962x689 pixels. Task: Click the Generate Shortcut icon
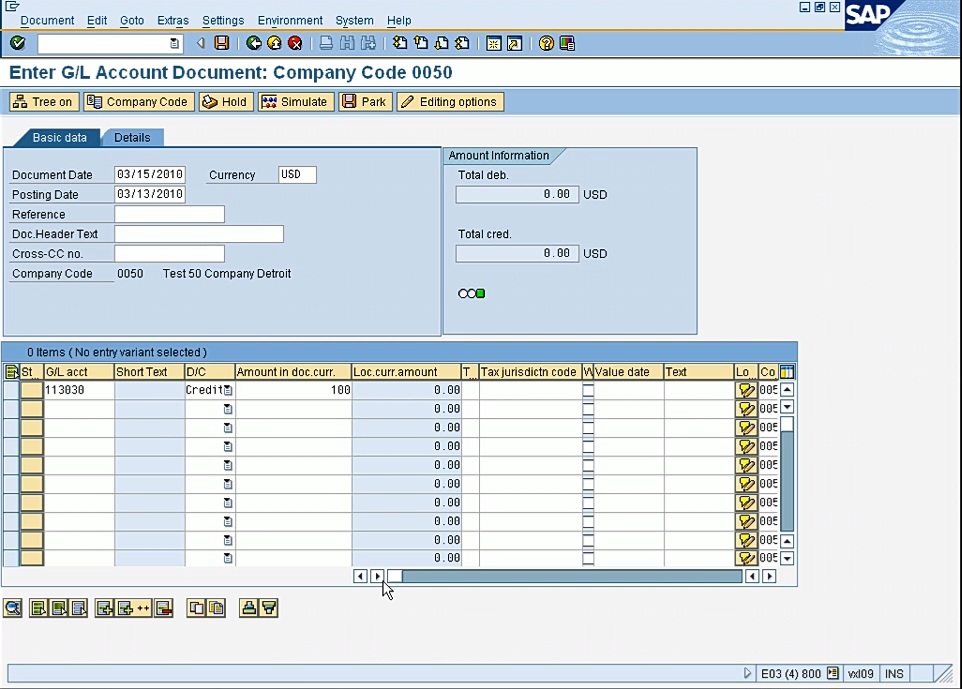(515, 43)
